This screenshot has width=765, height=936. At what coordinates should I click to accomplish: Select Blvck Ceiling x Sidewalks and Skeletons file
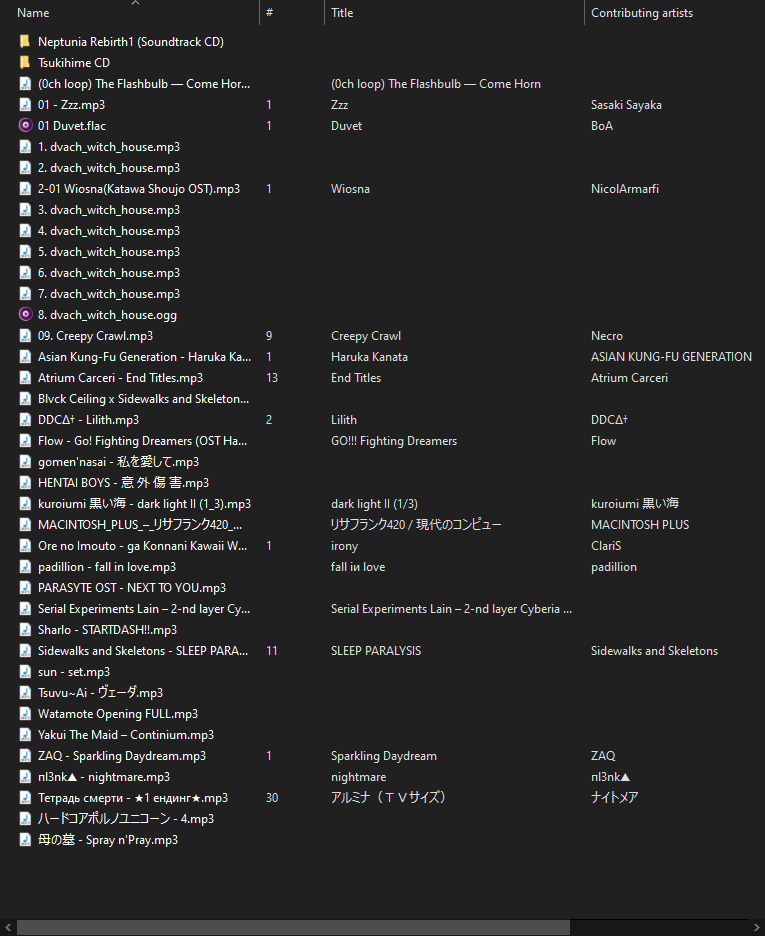point(143,399)
